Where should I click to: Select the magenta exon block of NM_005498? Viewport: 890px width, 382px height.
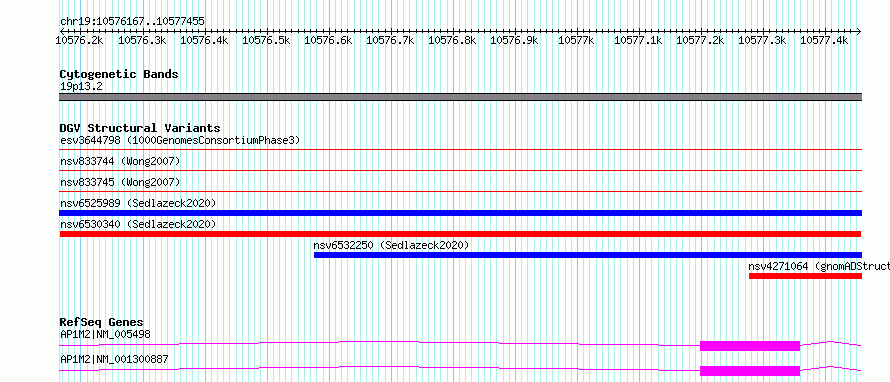click(750, 346)
